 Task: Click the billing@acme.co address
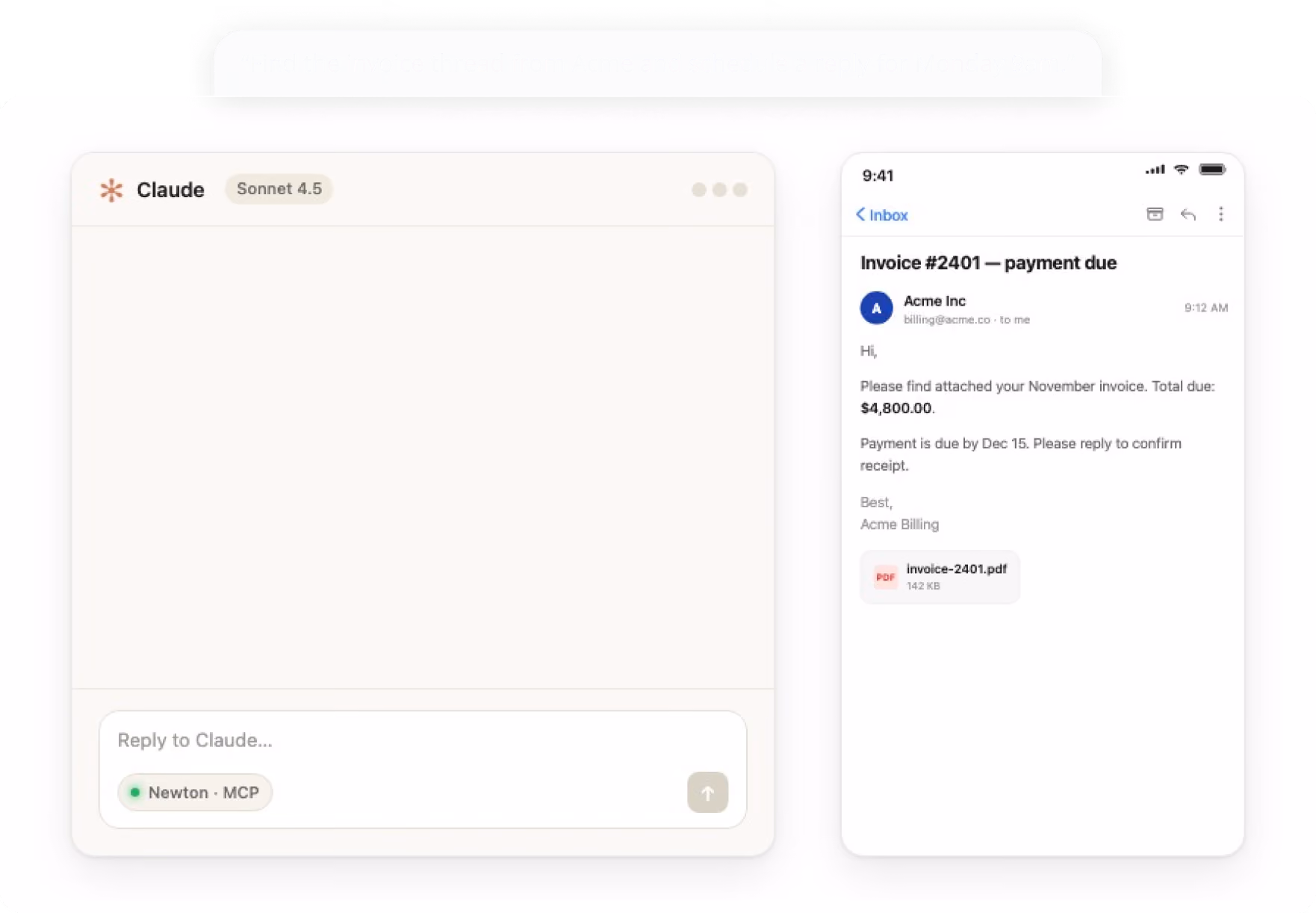tap(946, 320)
